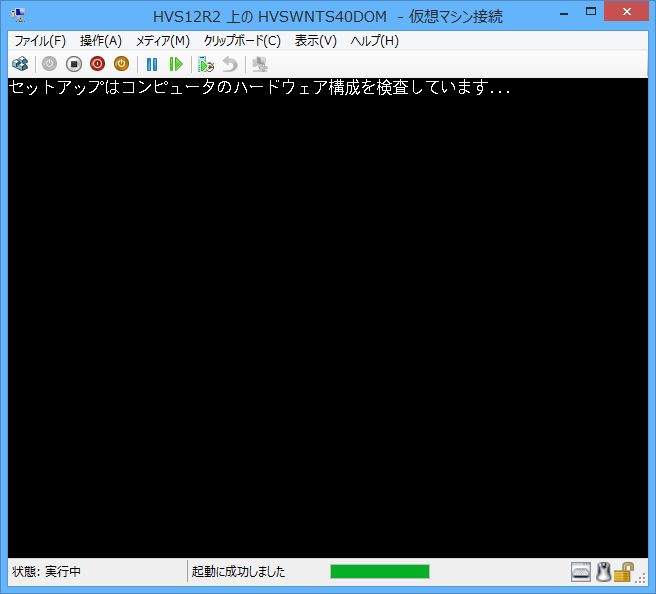Create a checkpoint with the snapshot icon
Screen dimensions: 656x594
205,64
